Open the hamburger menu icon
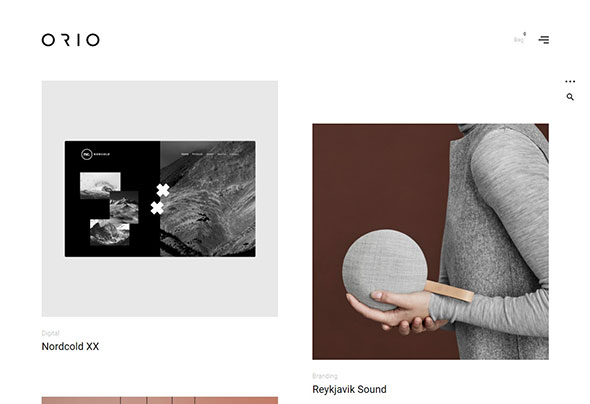Screen dimensions: 590x404 click(544, 39)
